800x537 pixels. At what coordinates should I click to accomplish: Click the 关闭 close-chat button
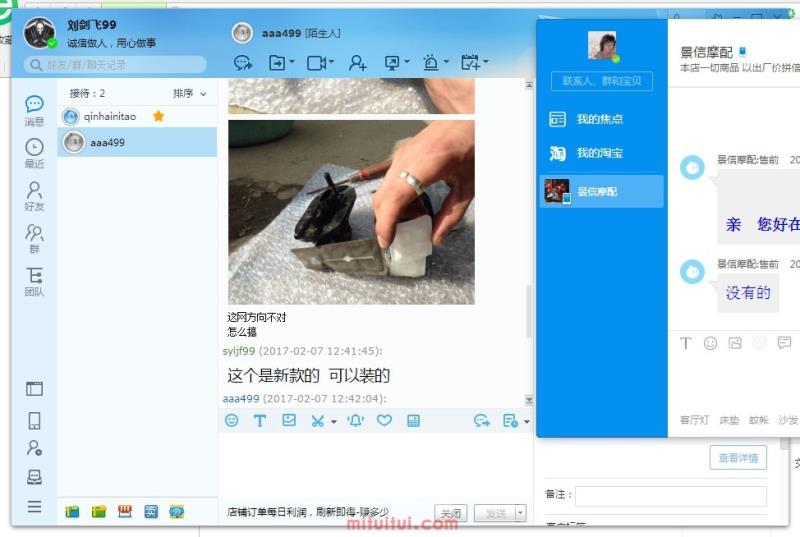(451, 513)
